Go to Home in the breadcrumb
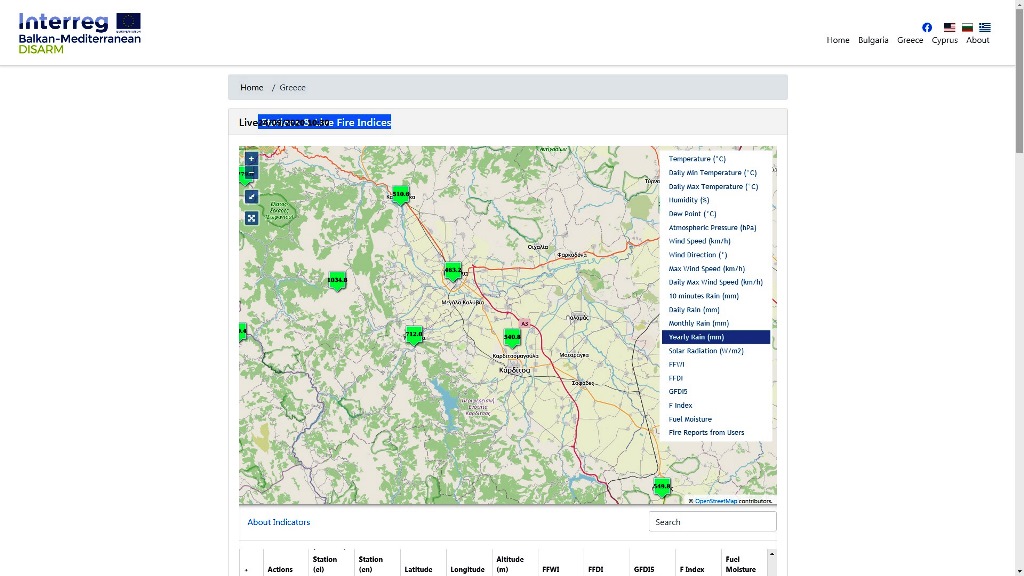The height and width of the screenshot is (576, 1024). pyautogui.click(x=251, y=88)
